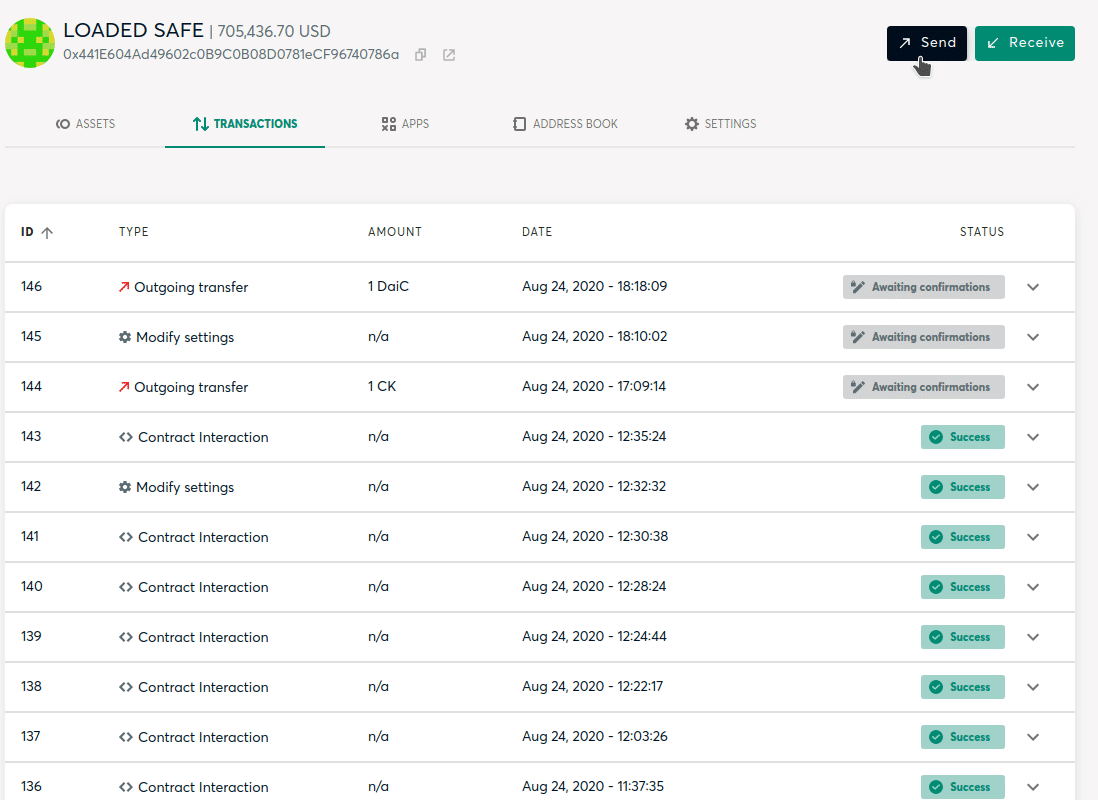The image size is (1098, 800).
Task: Expand transaction 142 details
Action: [x=1033, y=488]
